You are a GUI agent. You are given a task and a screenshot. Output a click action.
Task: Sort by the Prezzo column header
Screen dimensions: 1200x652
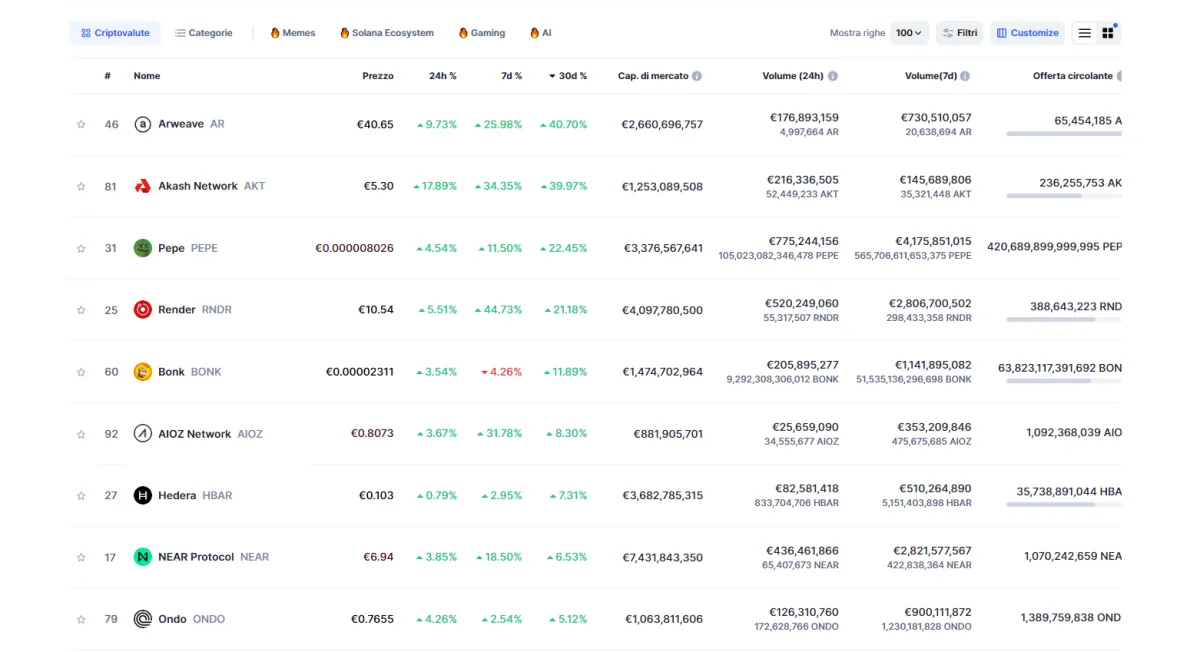(x=378, y=76)
